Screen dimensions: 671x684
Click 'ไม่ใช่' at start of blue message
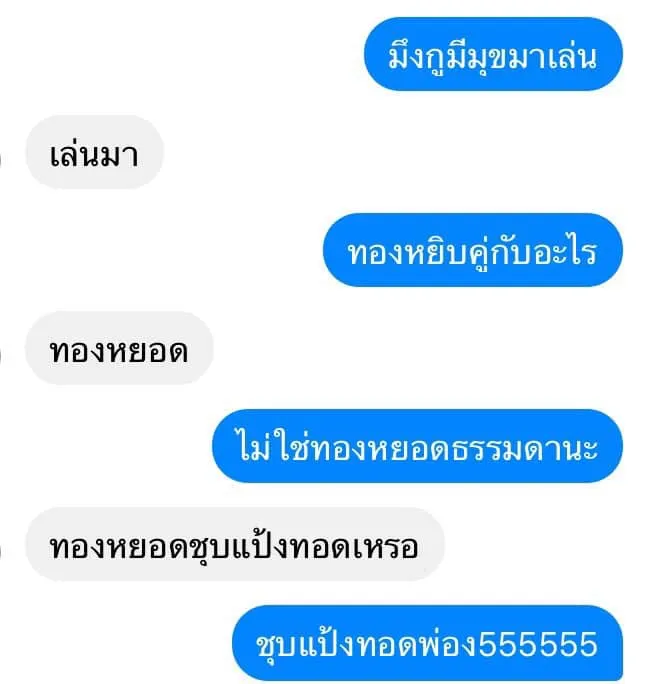(x=275, y=445)
